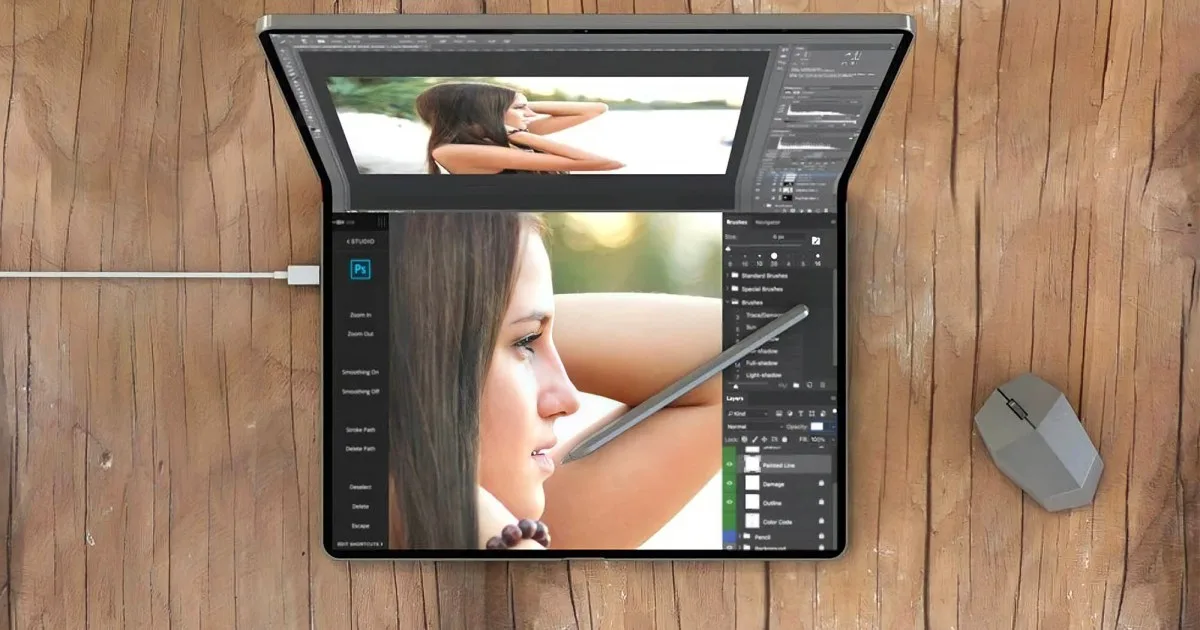Adjust the Fill percentage control
Viewport: 1200px width, 630px height.
click(x=817, y=439)
